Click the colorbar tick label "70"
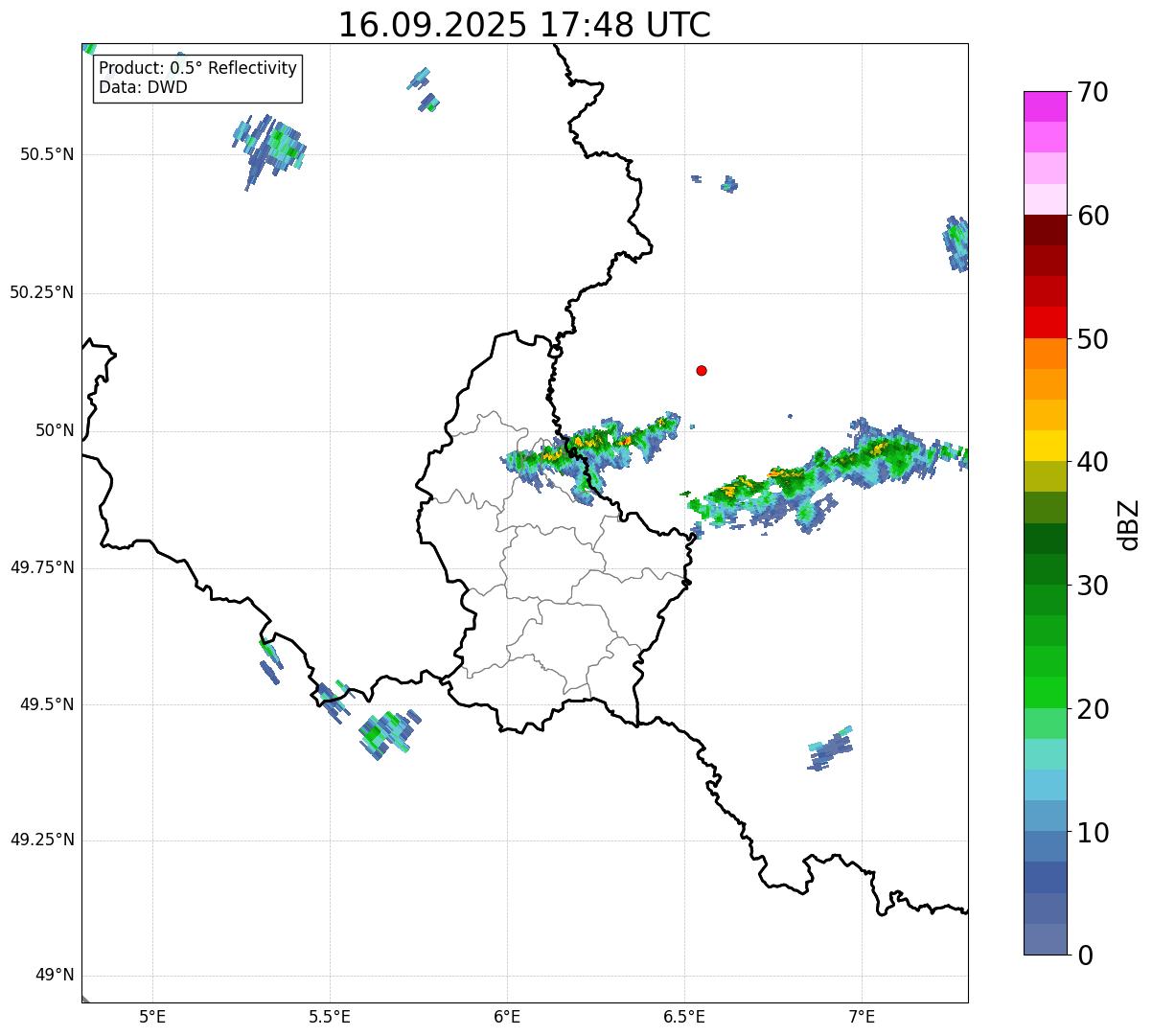This screenshot has height=1036, width=1152. pyautogui.click(x=1093, y=92)
